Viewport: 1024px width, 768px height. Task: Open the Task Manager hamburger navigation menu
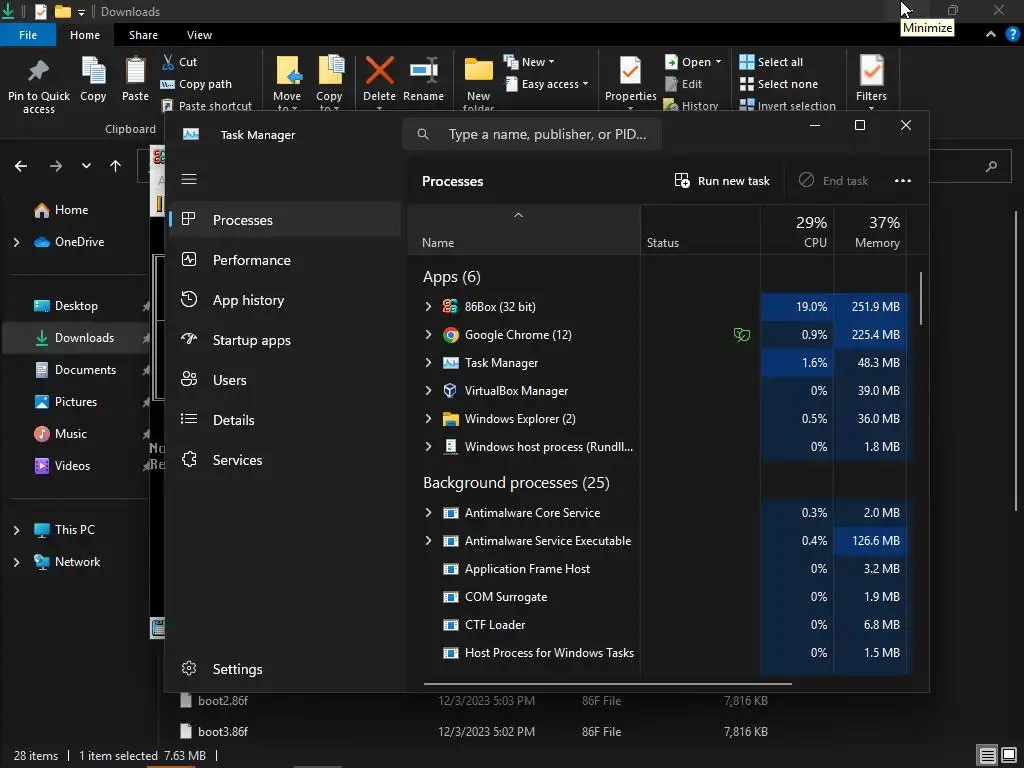[x=189, y=179]
